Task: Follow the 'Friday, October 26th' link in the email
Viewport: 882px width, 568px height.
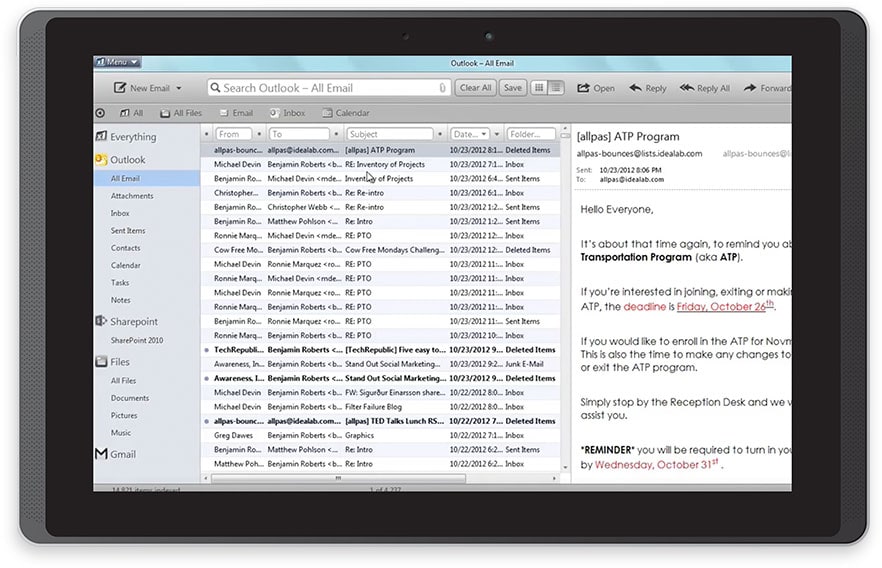Action: [x=725, y=306]
